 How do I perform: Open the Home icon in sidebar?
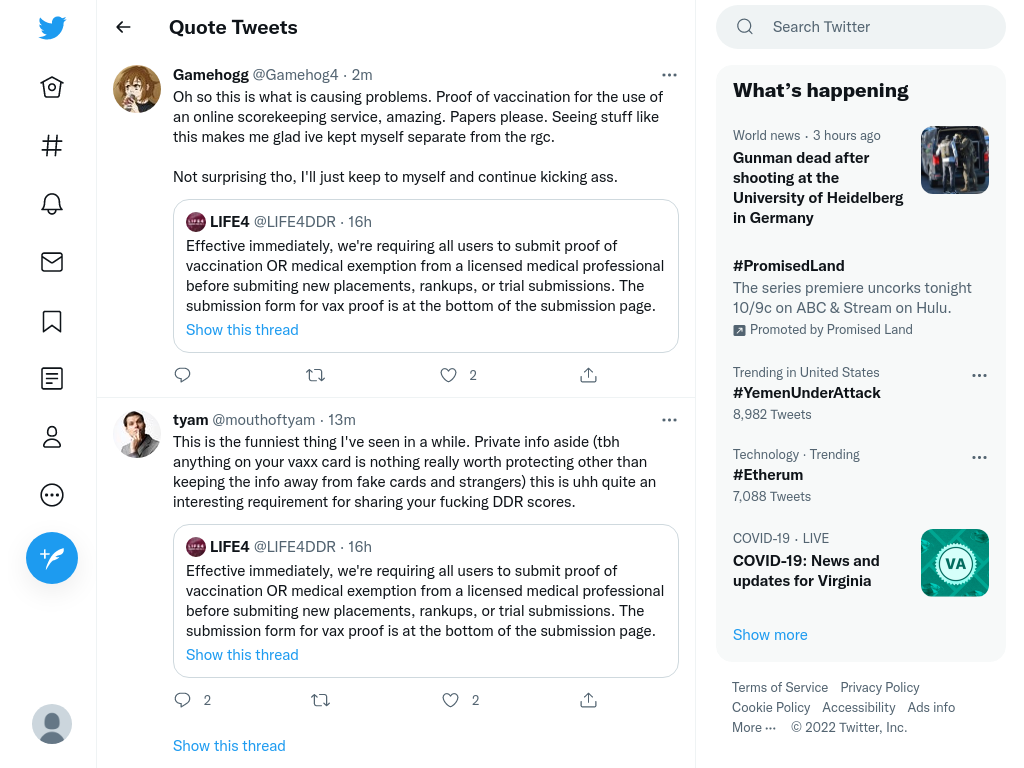click(x=52, y=87)
